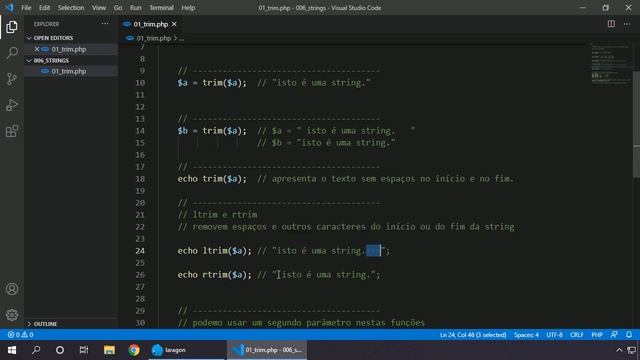The width and height of the screenshot is (640, 360).
Task: Change line ending via CRLF item
Action: pyautogui.click(x=576, y=335)
